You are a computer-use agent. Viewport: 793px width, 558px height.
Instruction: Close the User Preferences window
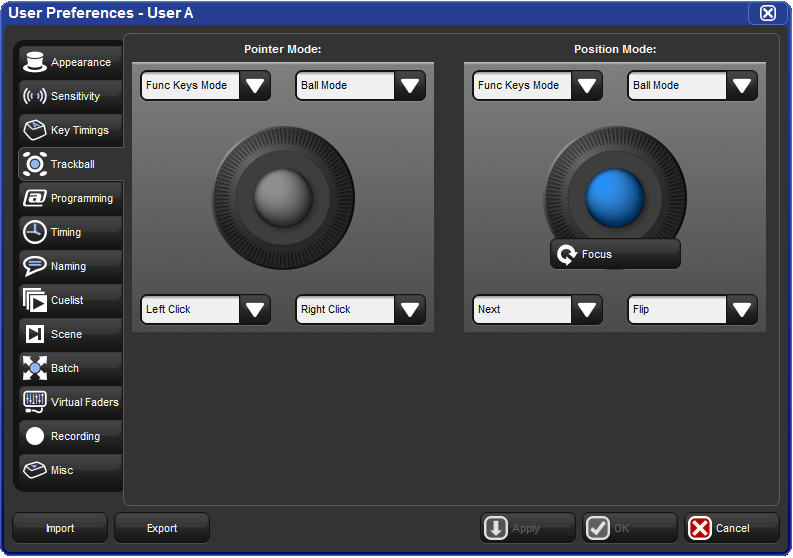pyautogui.click(x=768, y=13)
